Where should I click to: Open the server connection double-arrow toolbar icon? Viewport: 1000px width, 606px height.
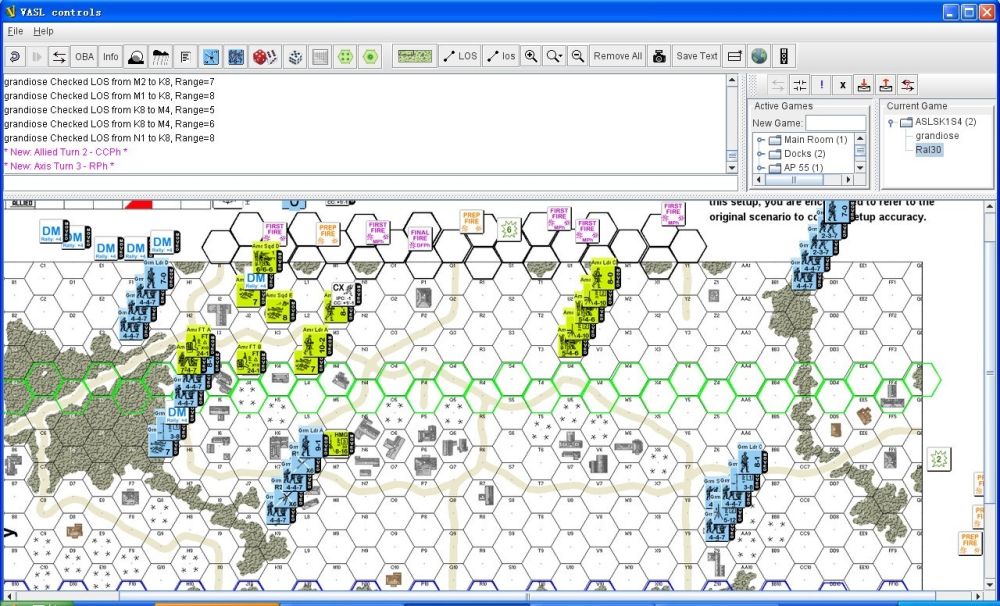(x=59, y=56)
